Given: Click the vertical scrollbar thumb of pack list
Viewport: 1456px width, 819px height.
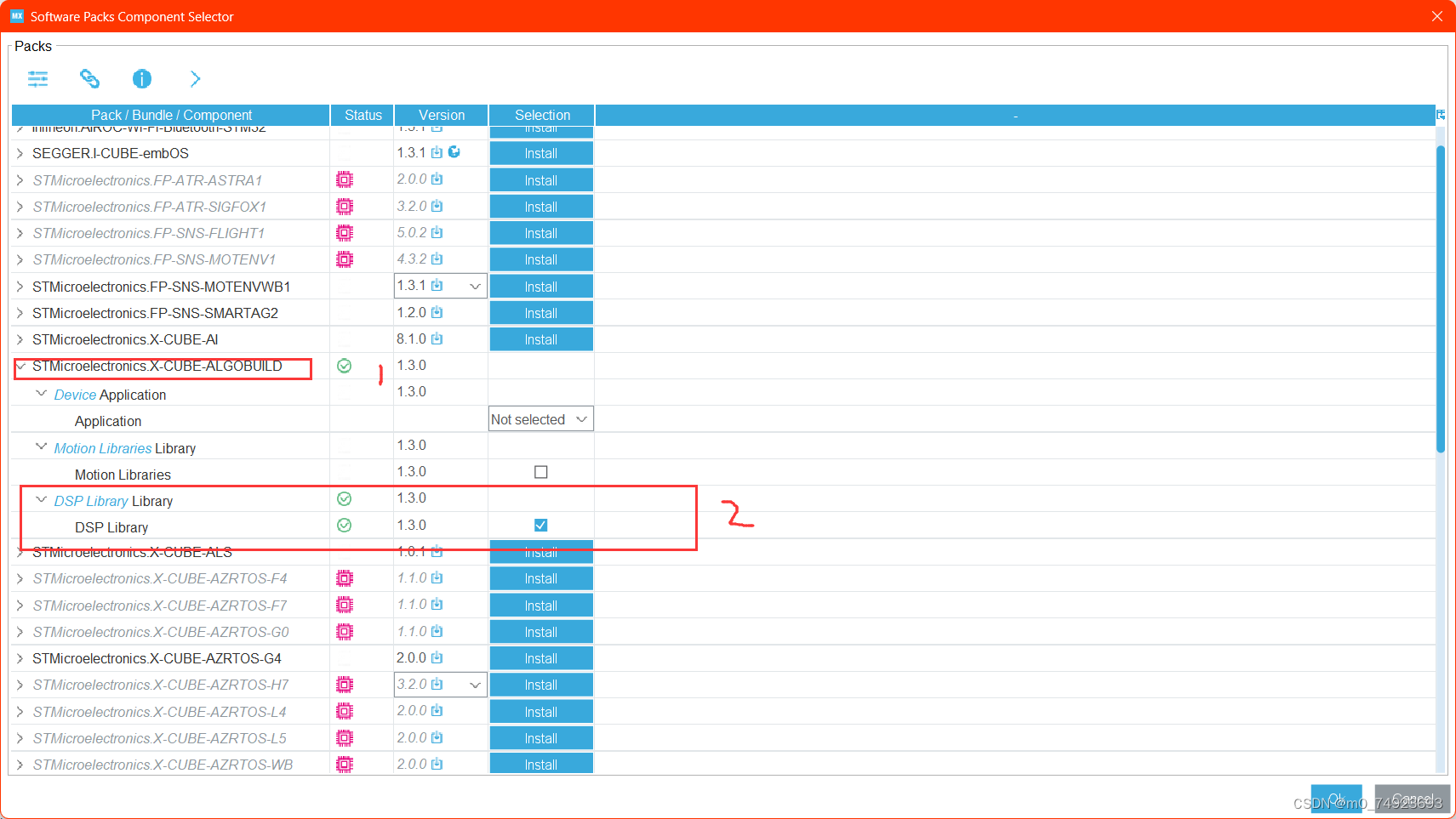Looking at the screenshot, I should point(1441,299).
